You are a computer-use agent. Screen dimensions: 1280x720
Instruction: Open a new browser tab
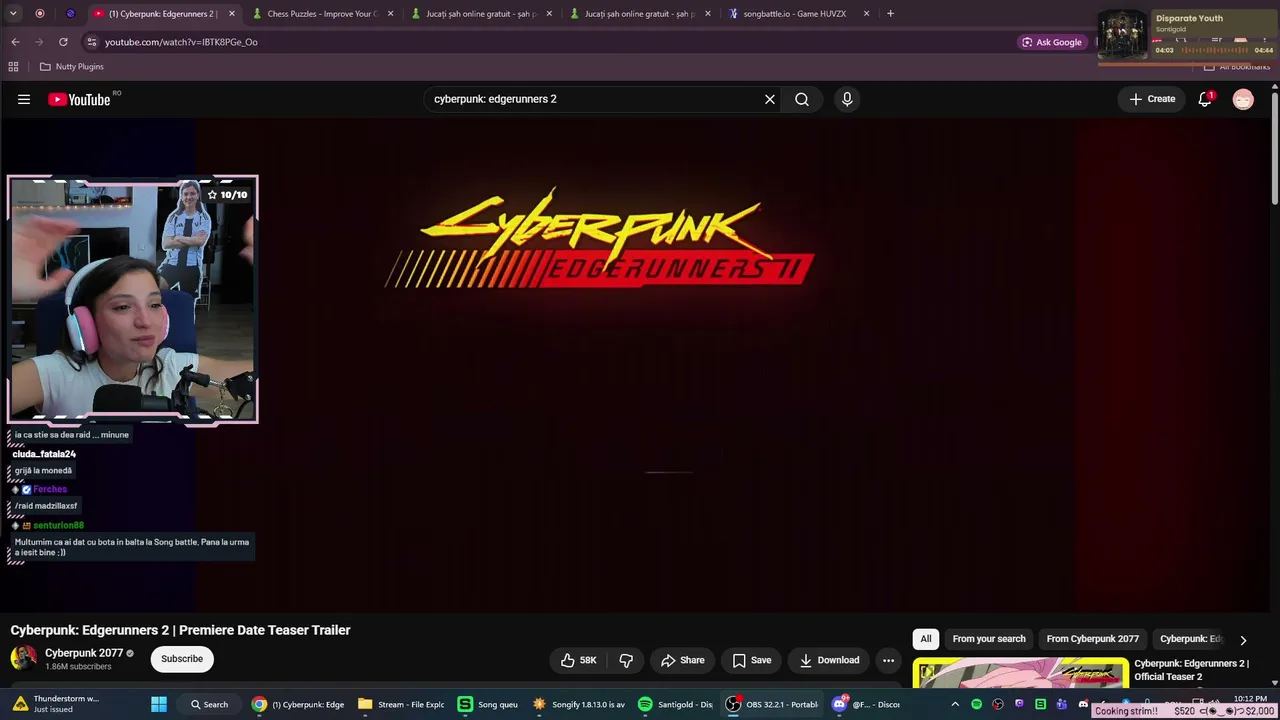[x=890, y=14]
